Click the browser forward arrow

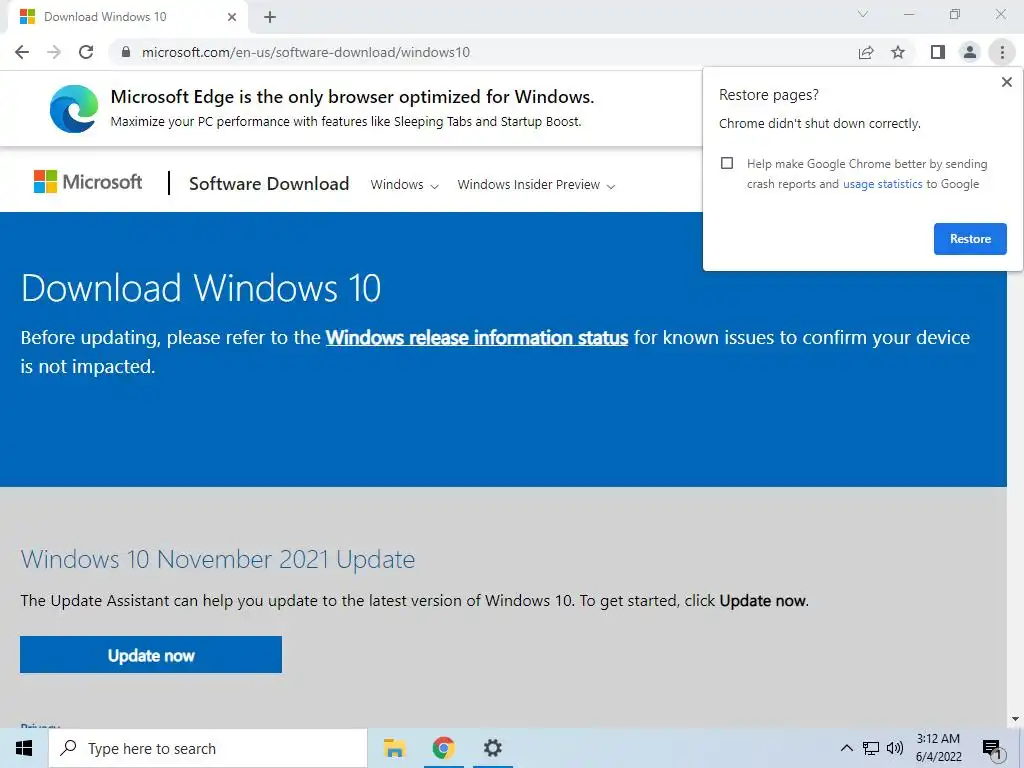click(54, 52)
